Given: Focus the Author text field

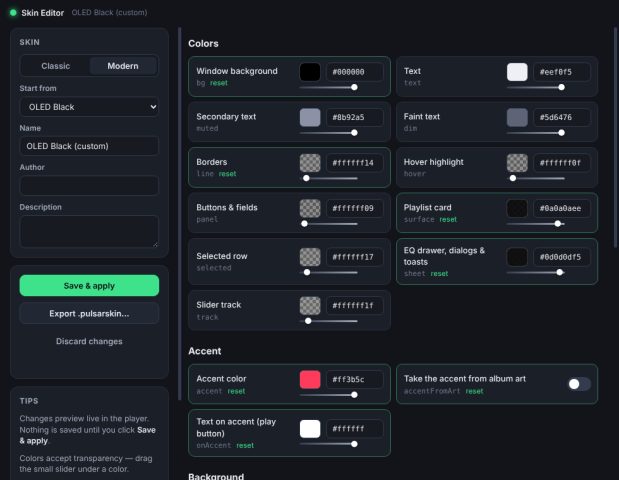Looking at the screenshot, I should pos(89,186).
